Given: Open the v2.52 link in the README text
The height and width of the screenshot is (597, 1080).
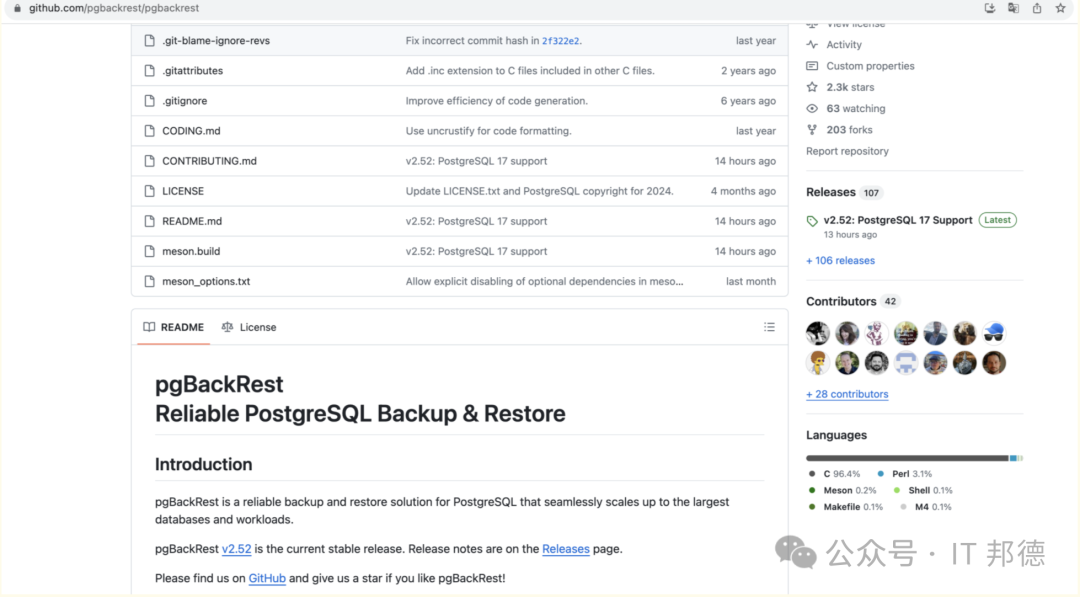Looking at the screenshot, I should pyautogui.click(x=236, y=549).
